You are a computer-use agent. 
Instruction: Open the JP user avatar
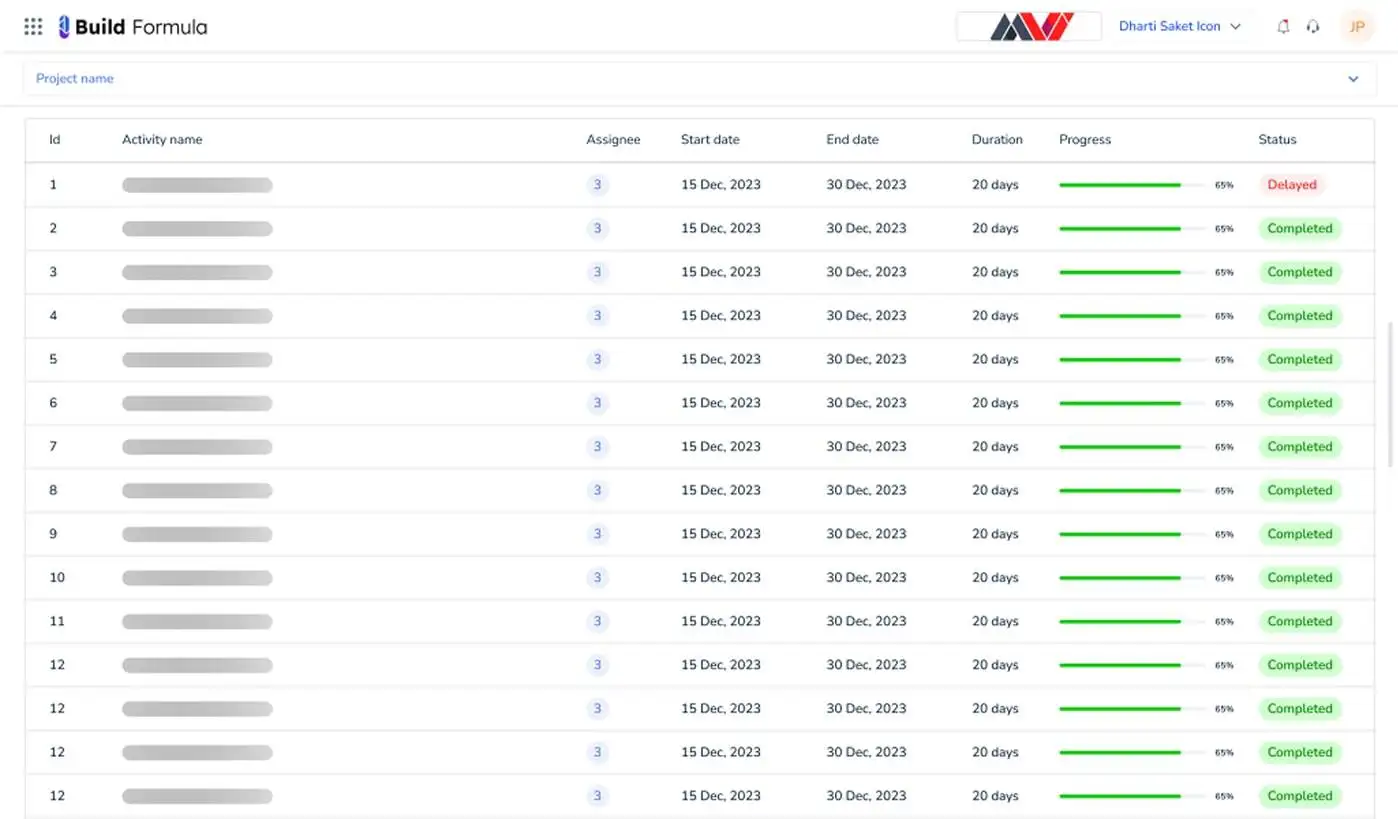[x=1357, y=27]
